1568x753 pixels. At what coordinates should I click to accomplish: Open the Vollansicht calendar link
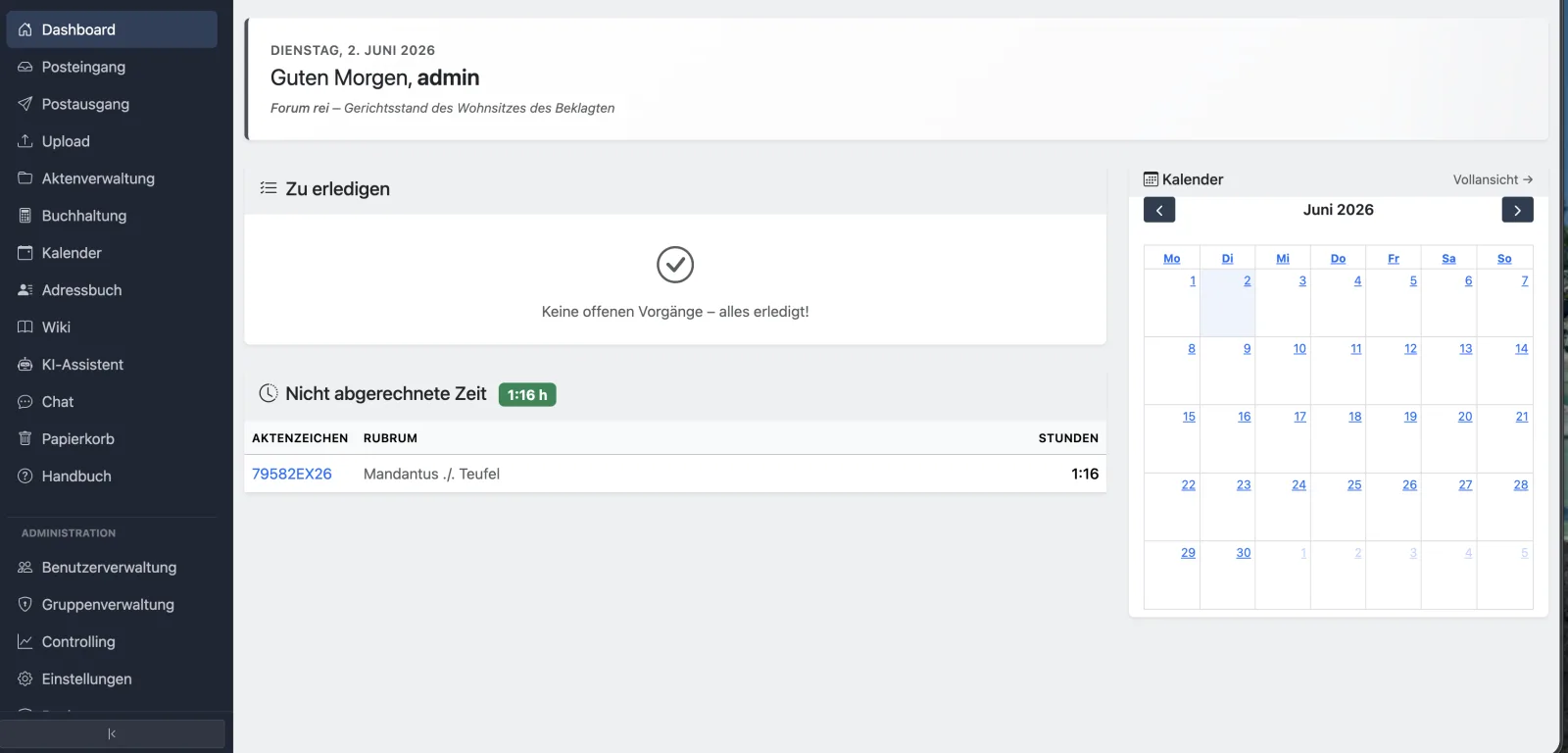[1493, 179]
